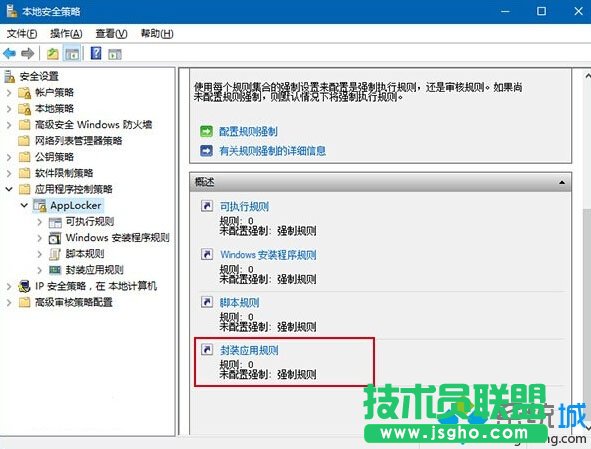Select 软件限制策略 in tree
Image resolution: width=591 pixels, height=449 pixels.
[64, 173]
